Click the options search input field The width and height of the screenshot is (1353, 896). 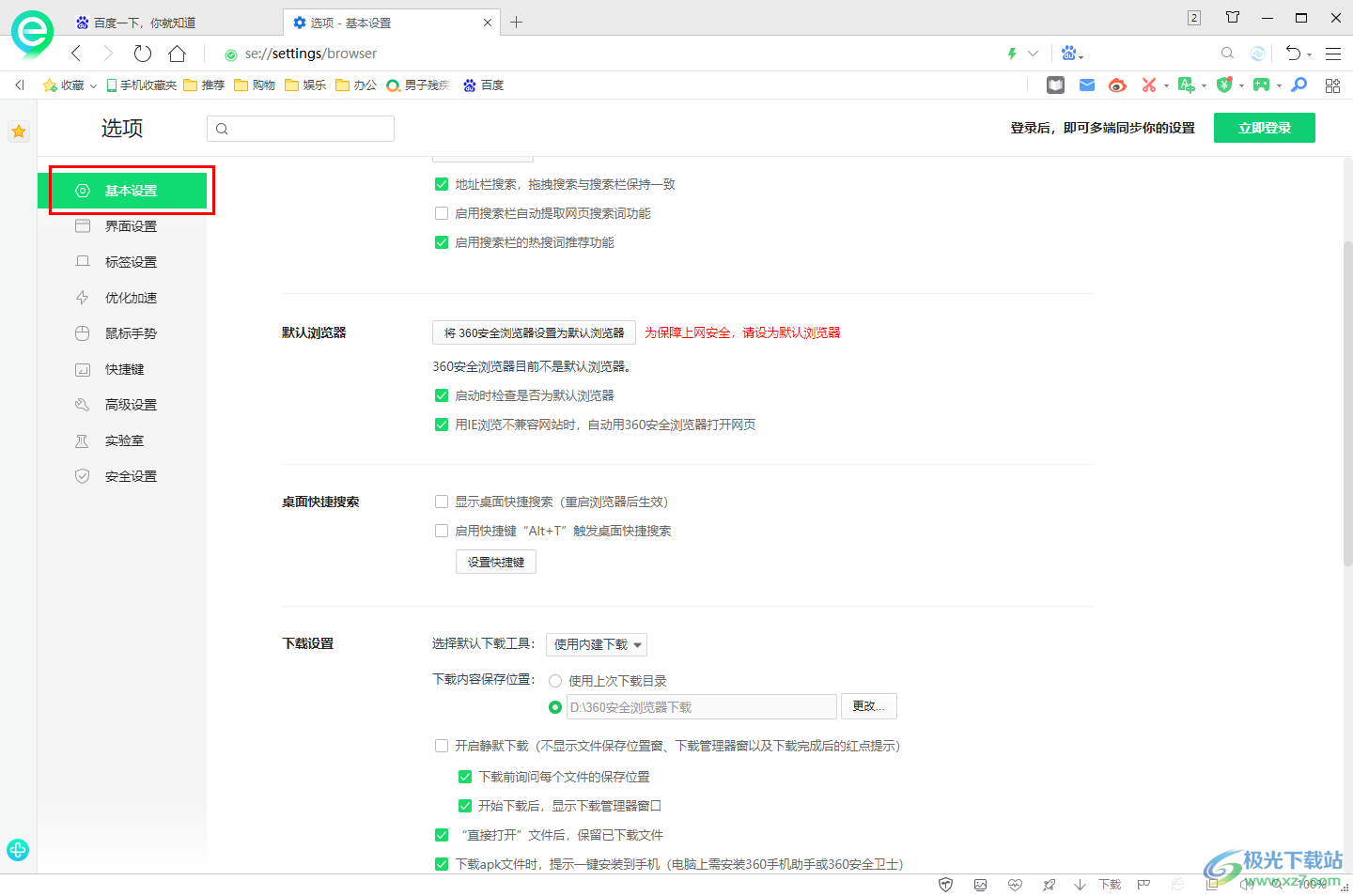[x=301, y=129]
